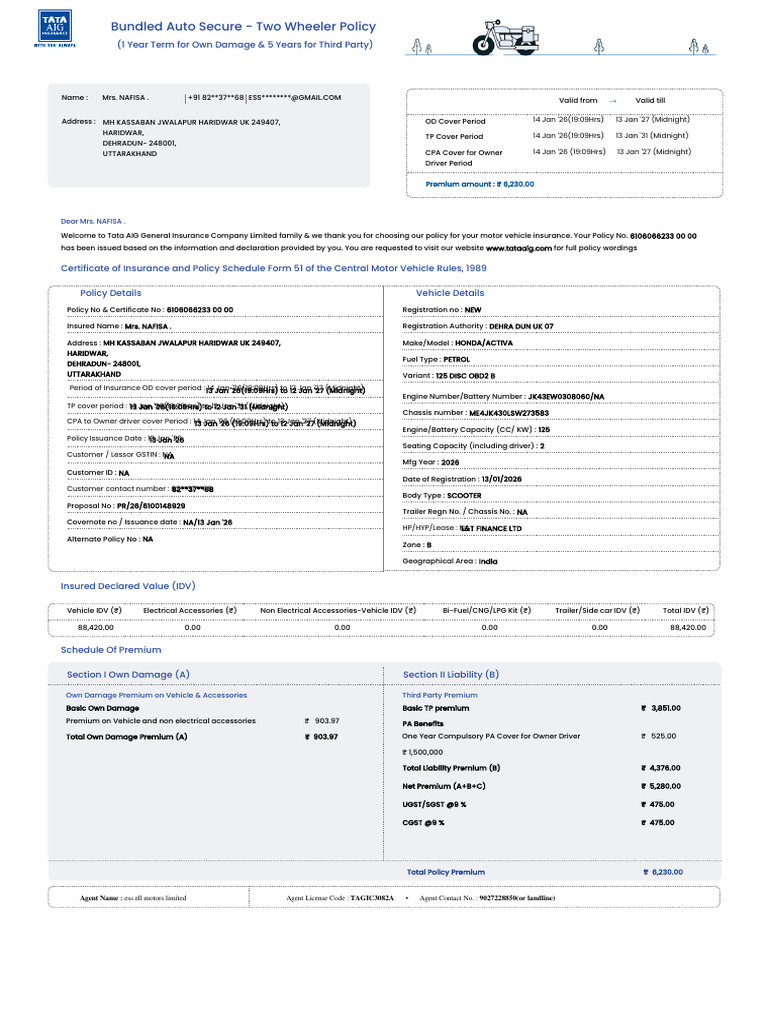Screen dimensions: 768x1024
Task: Click 'Mfg Year : 2026' row
Action: [431, 462]
